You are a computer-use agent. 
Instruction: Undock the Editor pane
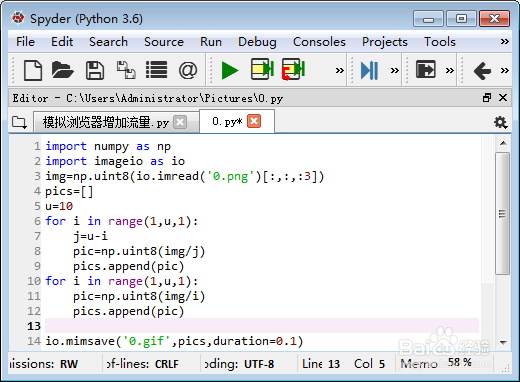click(x=487, y=98)
